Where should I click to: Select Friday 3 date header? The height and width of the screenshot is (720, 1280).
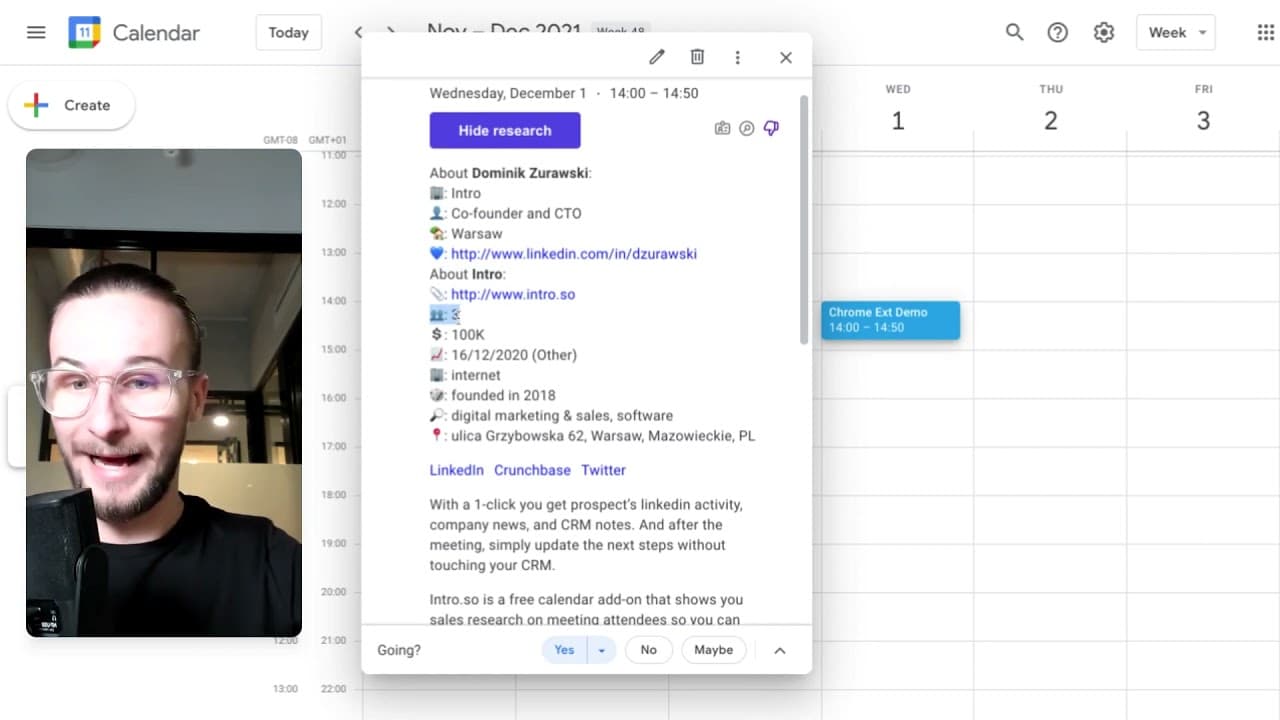click(x=1203, y=111)
